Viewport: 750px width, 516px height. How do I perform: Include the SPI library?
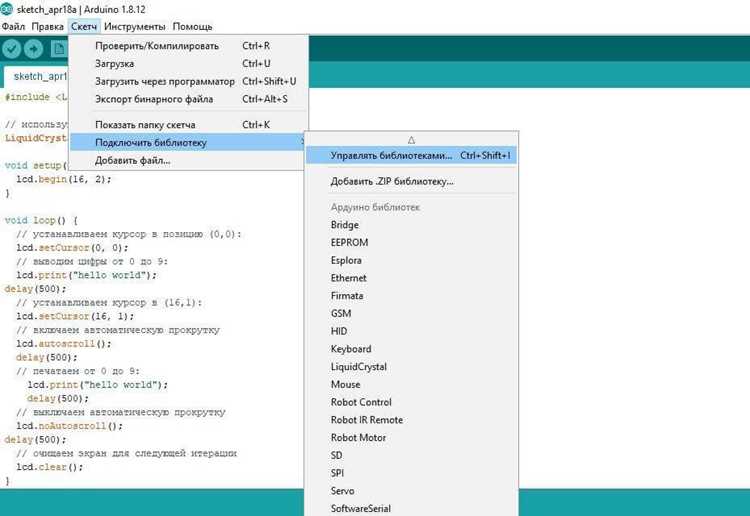tap(411, 473)
